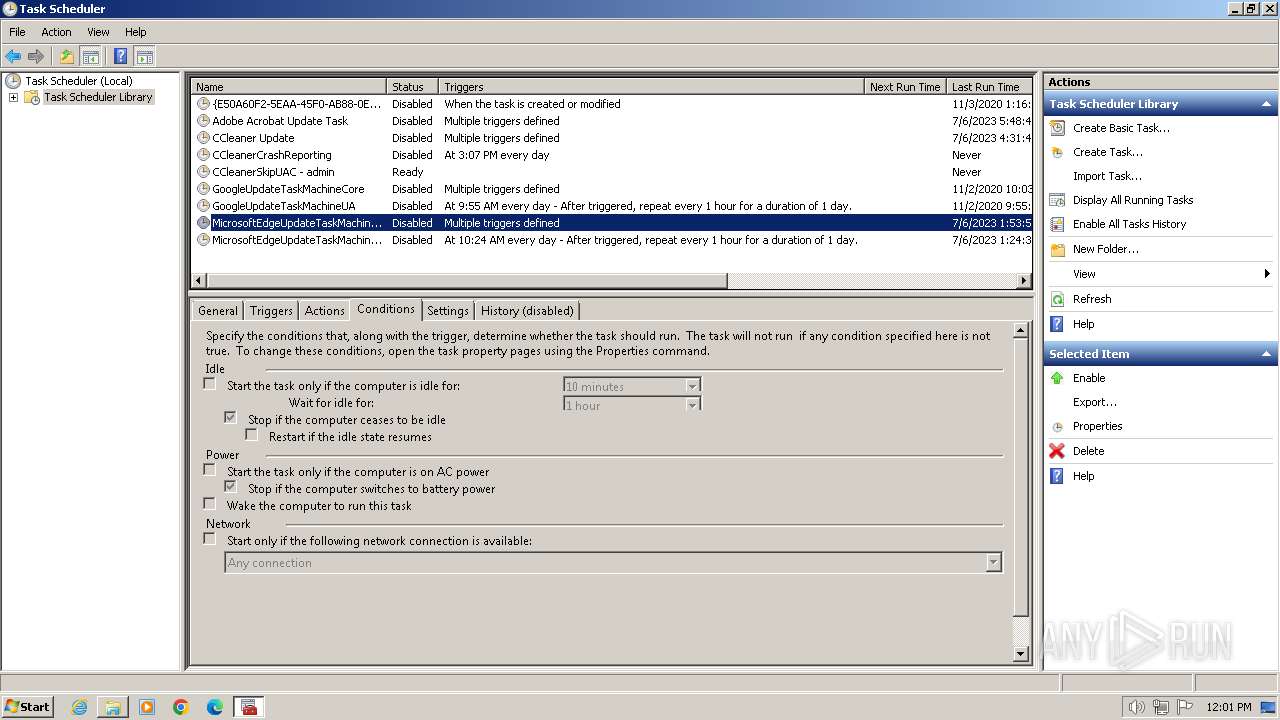Toggle Stop if computer switches to battery power
This screenshot has width=1280, height=720.
(230, 487)
